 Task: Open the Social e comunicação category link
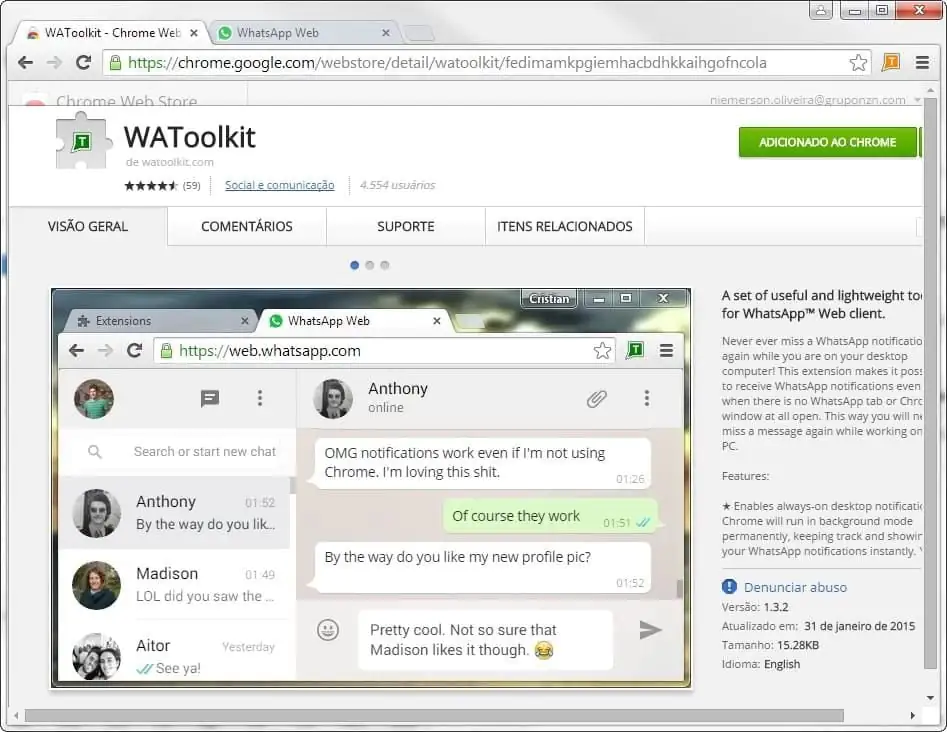[x=280, y=185]
